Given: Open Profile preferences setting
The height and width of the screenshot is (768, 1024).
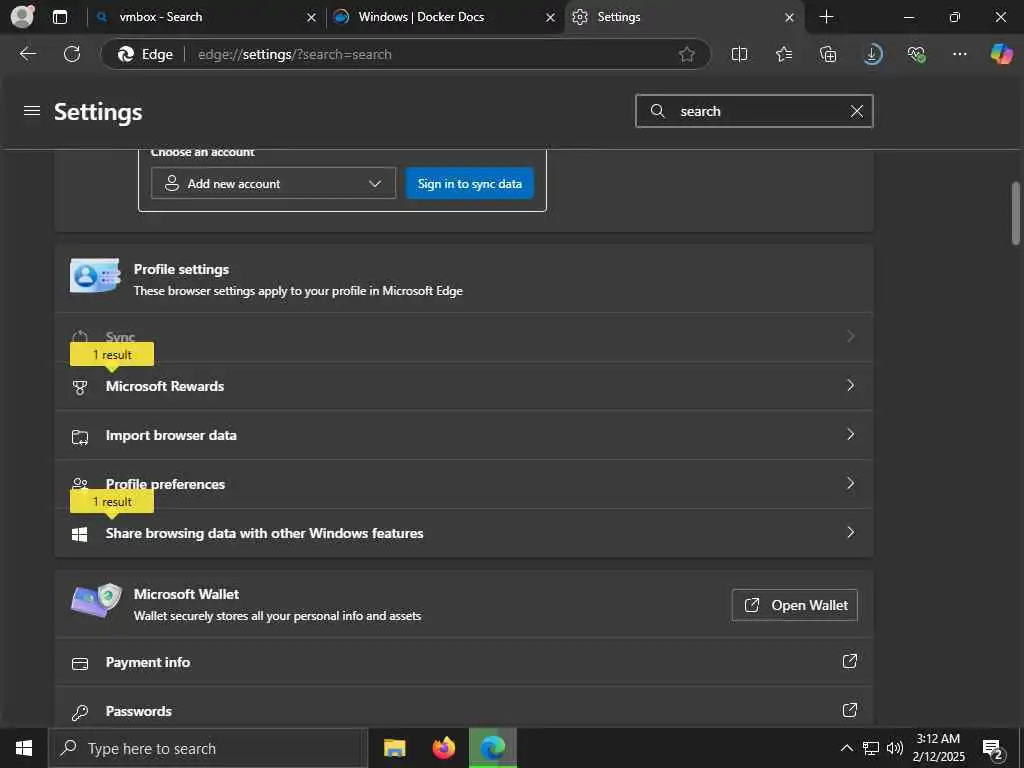Looking at the screenshot, I should point(464,484).
